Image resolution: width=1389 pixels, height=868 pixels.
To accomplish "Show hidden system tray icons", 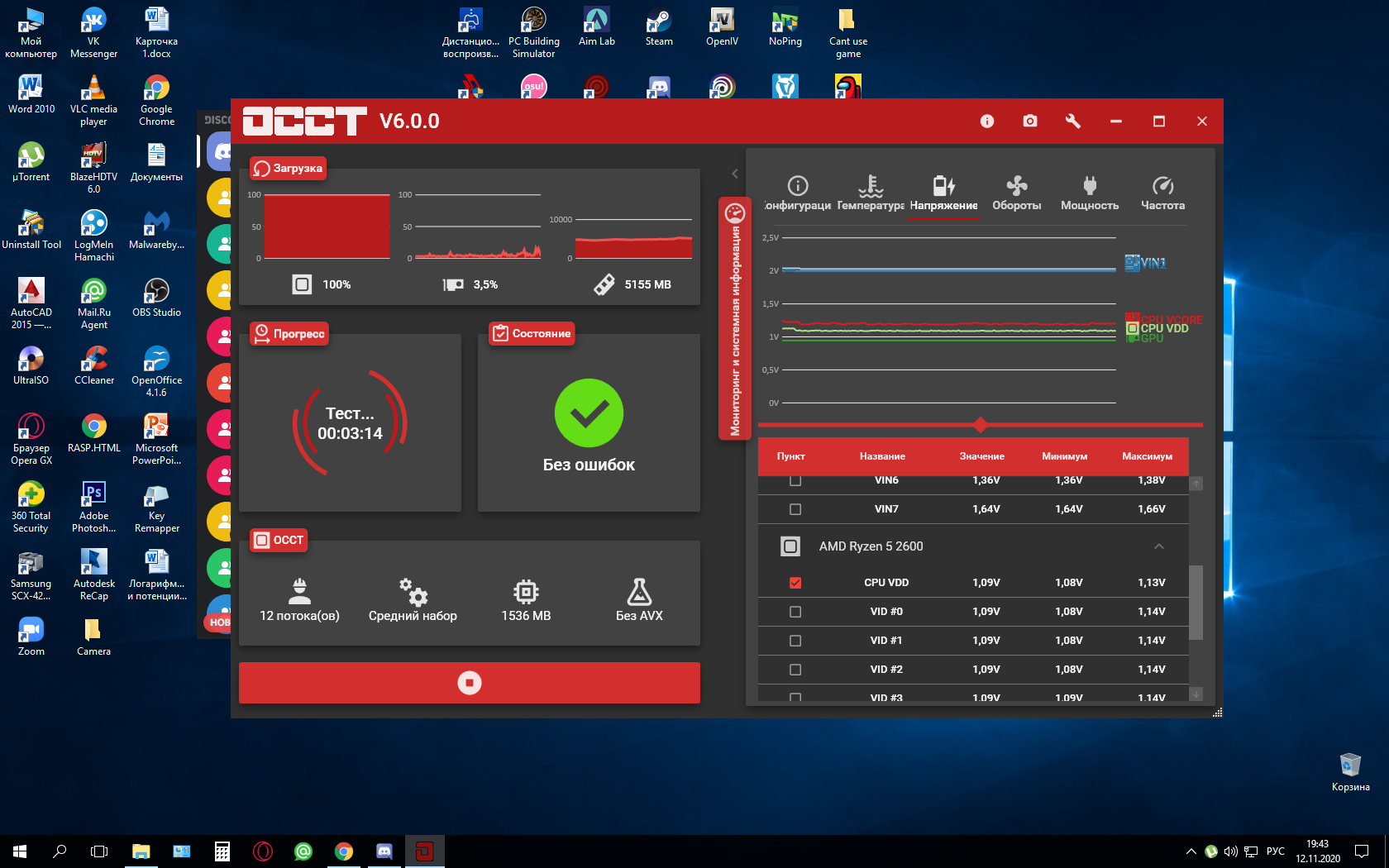I will click(x=1191, y=851).
